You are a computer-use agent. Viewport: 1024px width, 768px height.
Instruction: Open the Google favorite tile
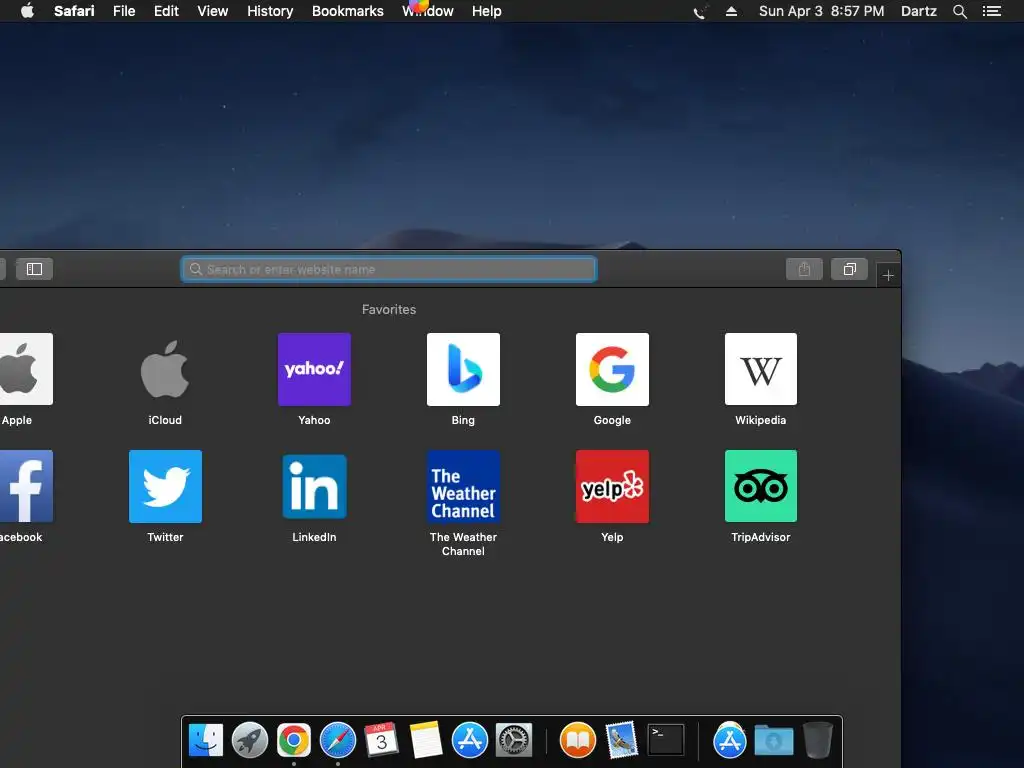point(612,369)
